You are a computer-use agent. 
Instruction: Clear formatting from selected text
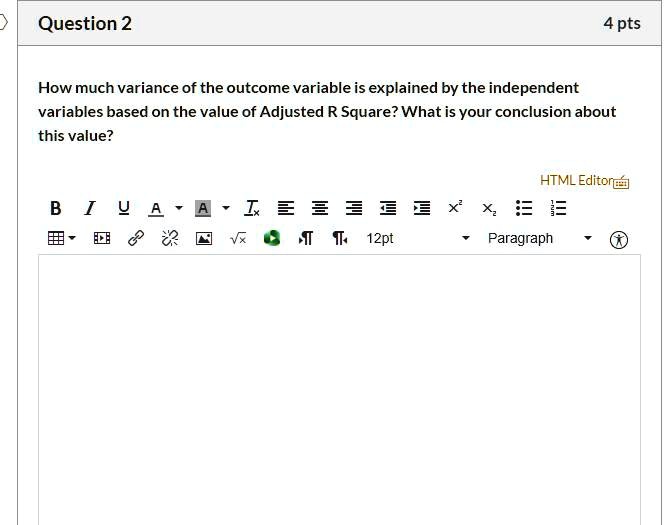(x=251, y=208)
